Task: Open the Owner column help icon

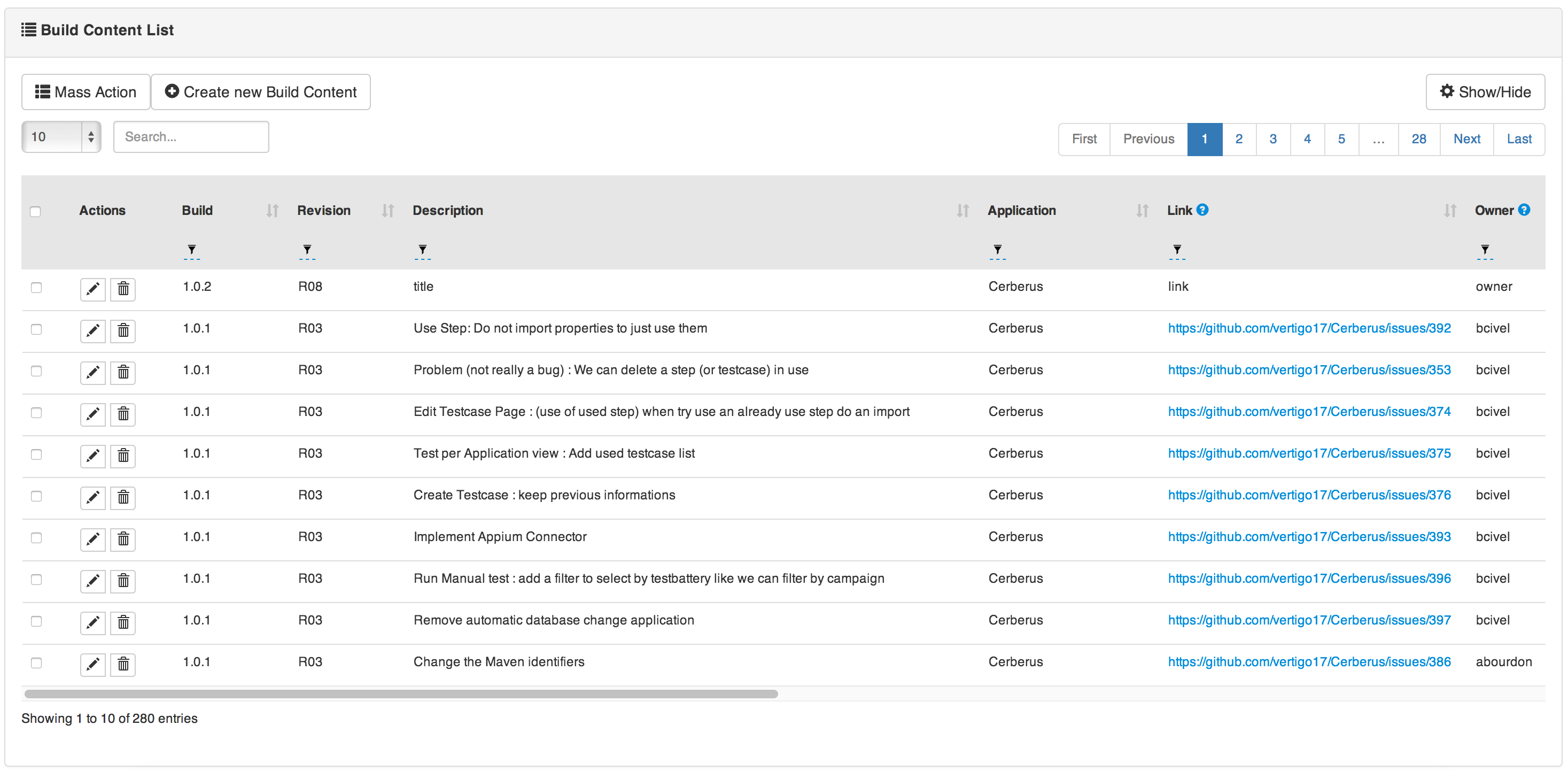Action: pyautogui.click(x=1524, y=210)
